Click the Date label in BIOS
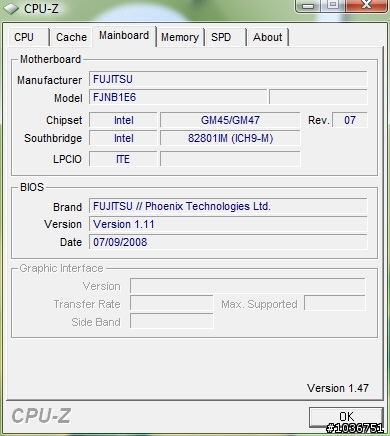Screen dimensions: 390x436 click(x=71, y=242)
